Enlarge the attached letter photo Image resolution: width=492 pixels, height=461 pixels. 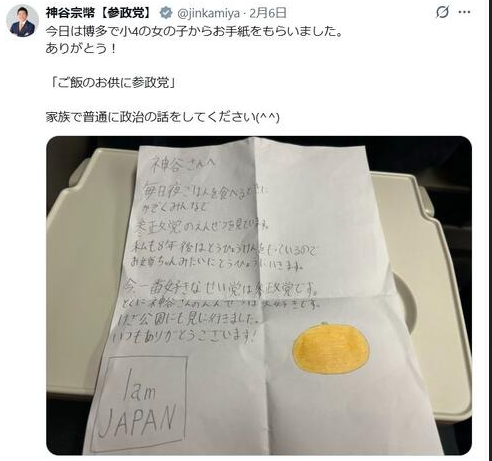[259, 295]
